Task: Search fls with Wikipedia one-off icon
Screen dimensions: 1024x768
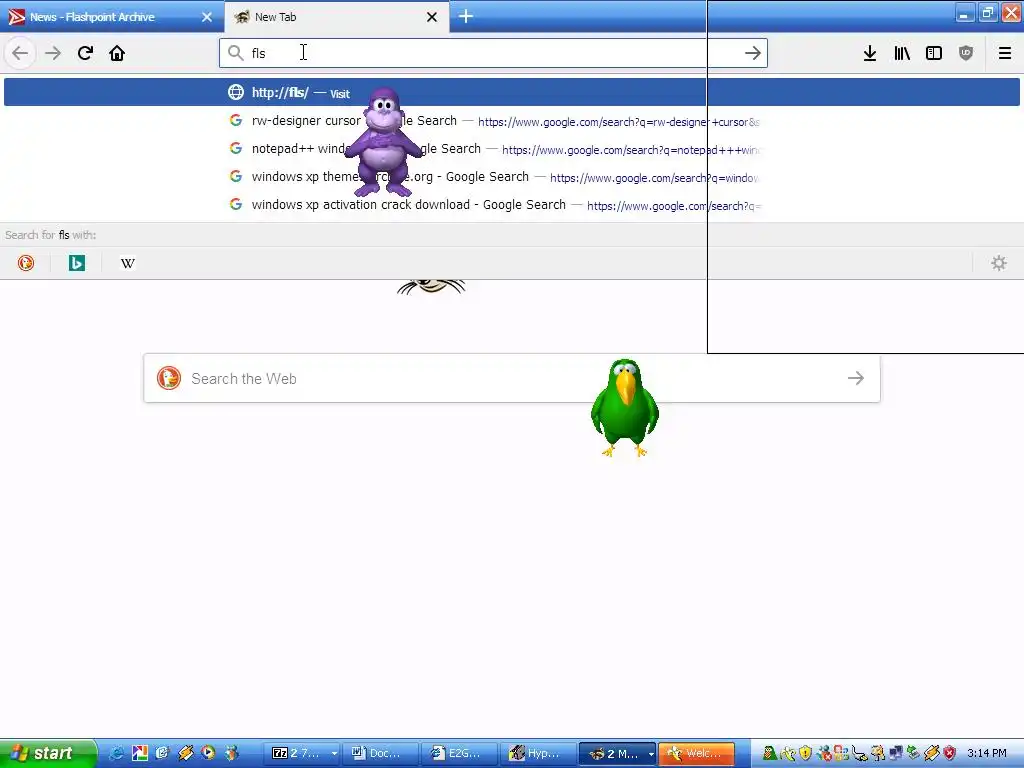Action: [128, 263]
